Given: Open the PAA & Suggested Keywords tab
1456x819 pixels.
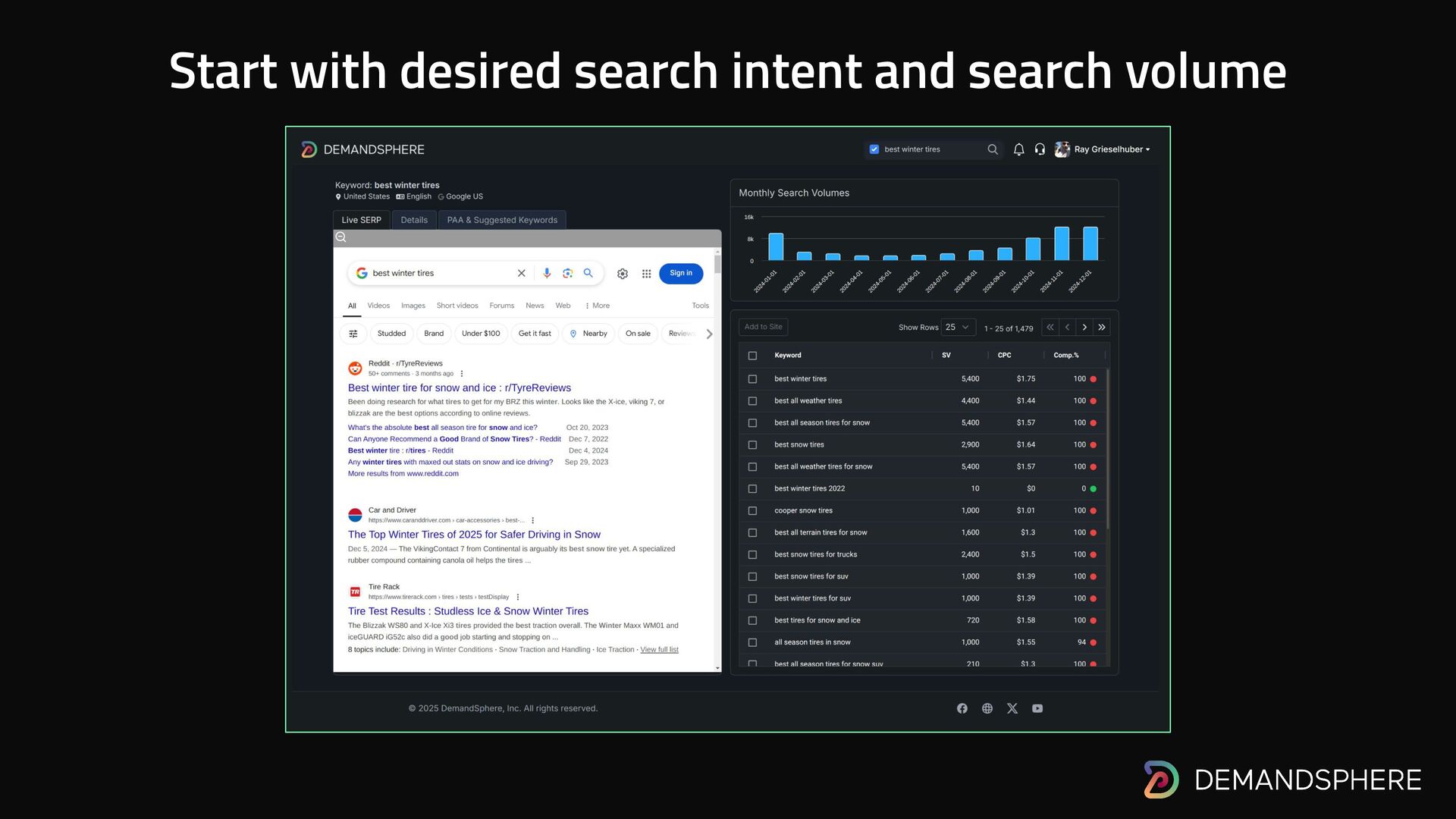Looking at the screenshot, I should coord(502,220).
